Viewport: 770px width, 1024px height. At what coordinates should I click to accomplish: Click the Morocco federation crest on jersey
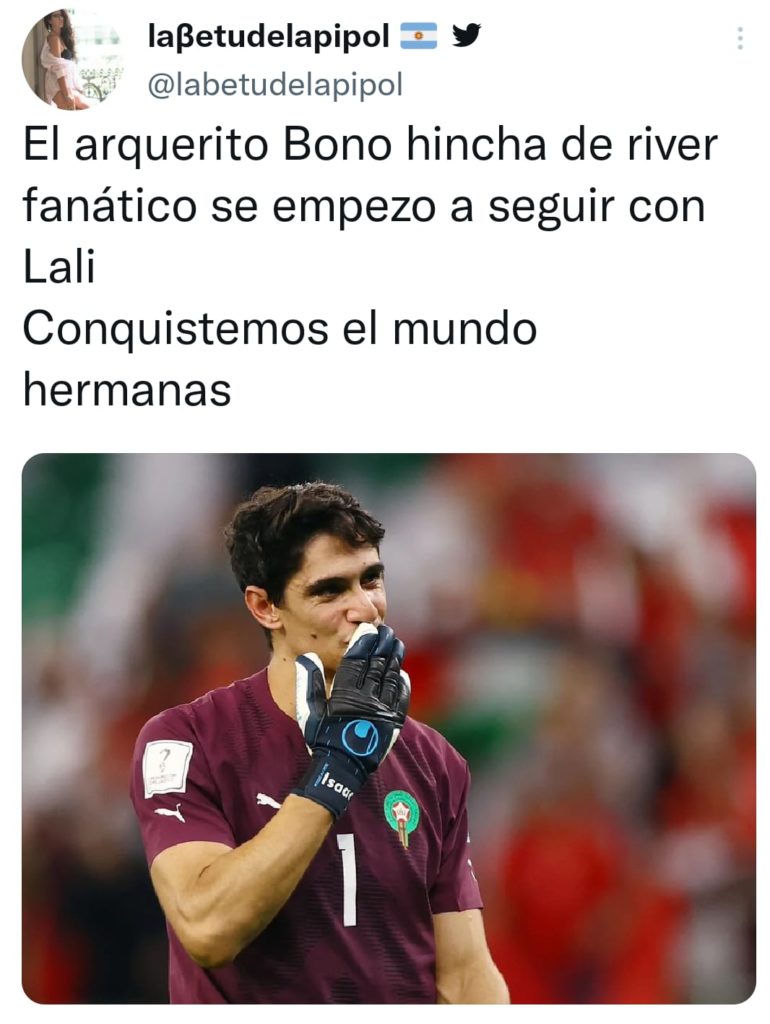click(401, 817)
